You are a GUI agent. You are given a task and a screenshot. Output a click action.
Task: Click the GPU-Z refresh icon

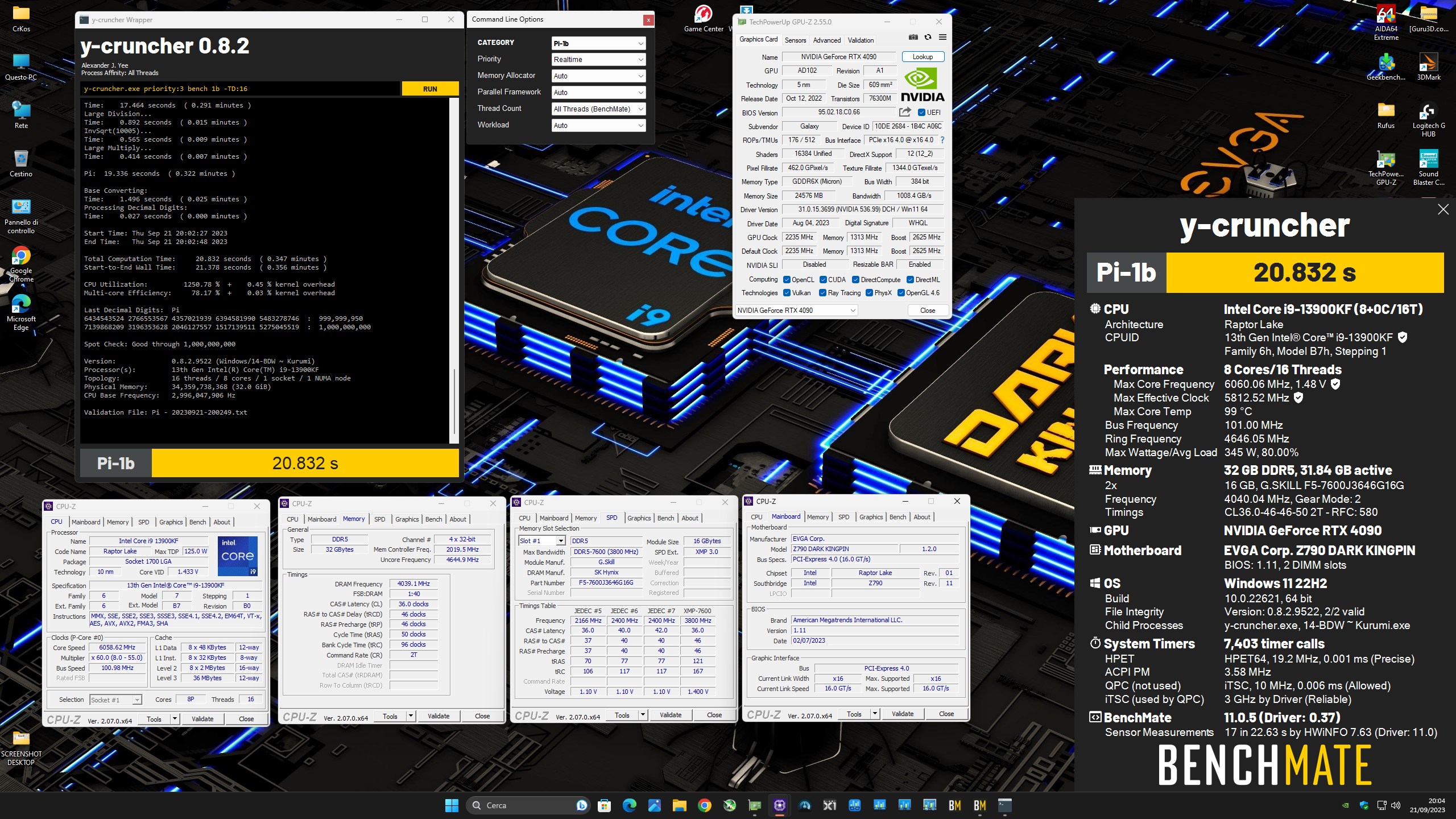point(928,38)
